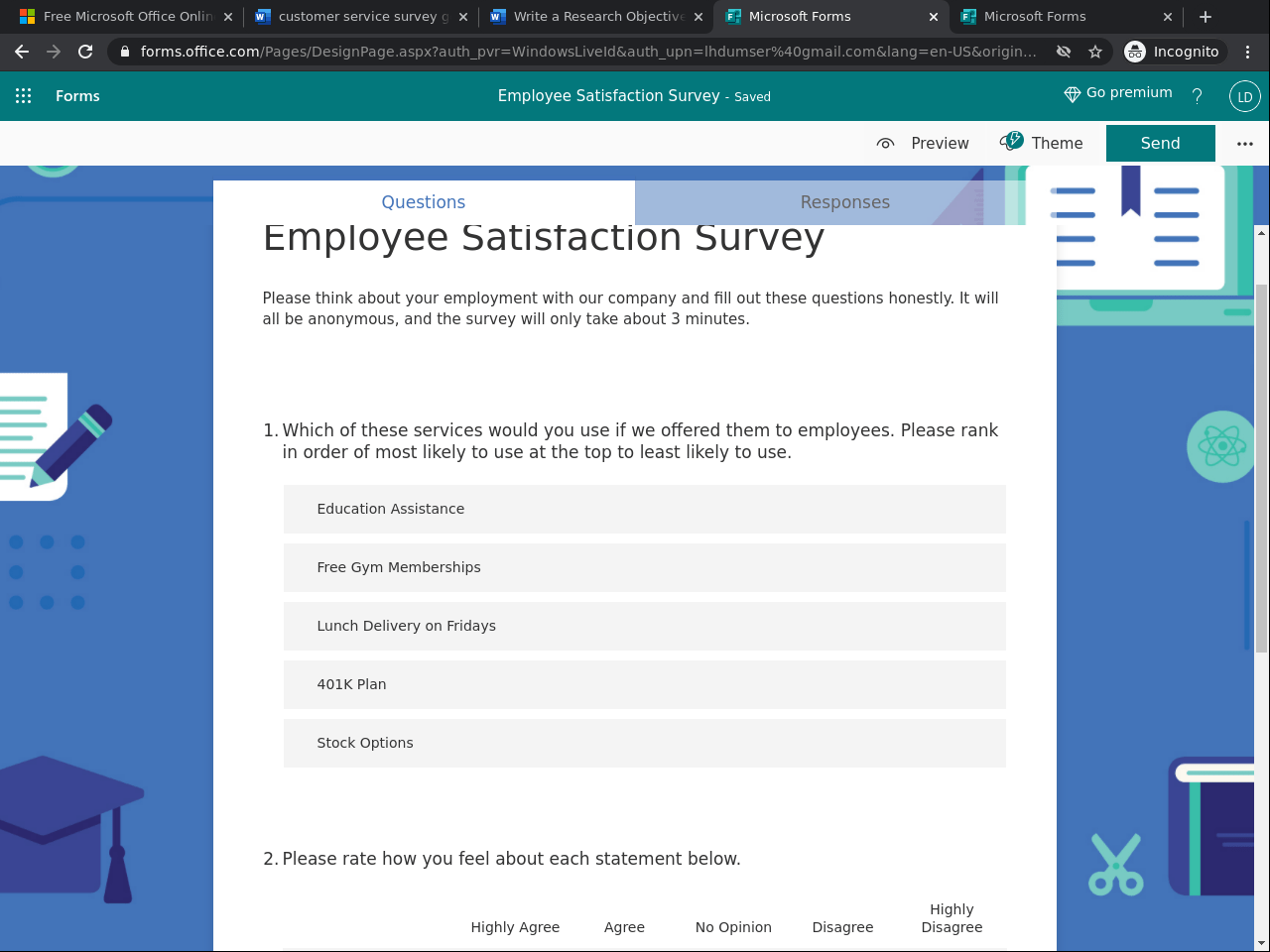Click the Help question mark icon
The width and height of the screenshot is (1270, 952).
tap(1197, 96)
